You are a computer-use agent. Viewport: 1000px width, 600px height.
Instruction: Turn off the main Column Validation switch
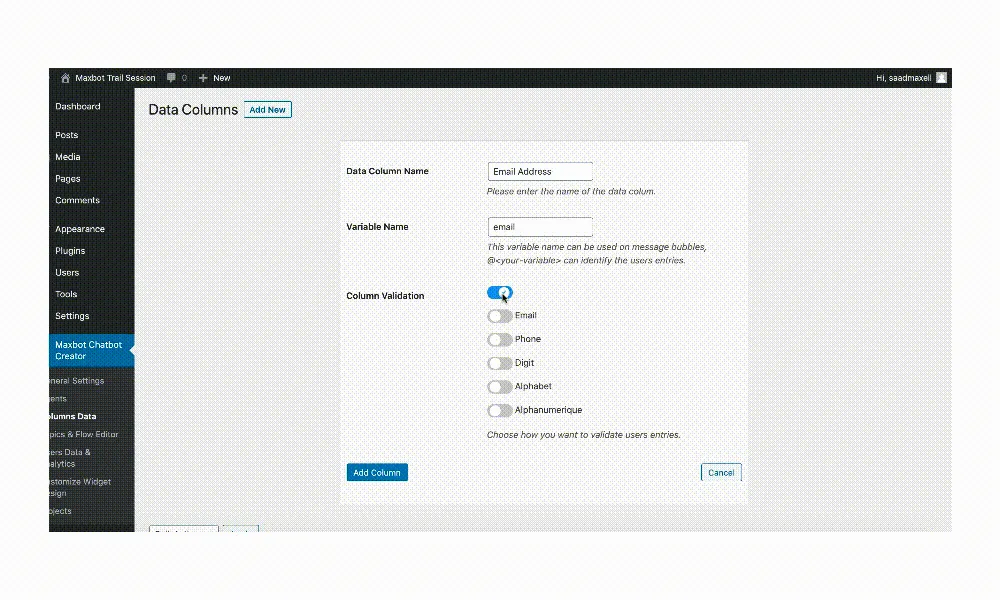pyautogui.click(x=499, y=293)
